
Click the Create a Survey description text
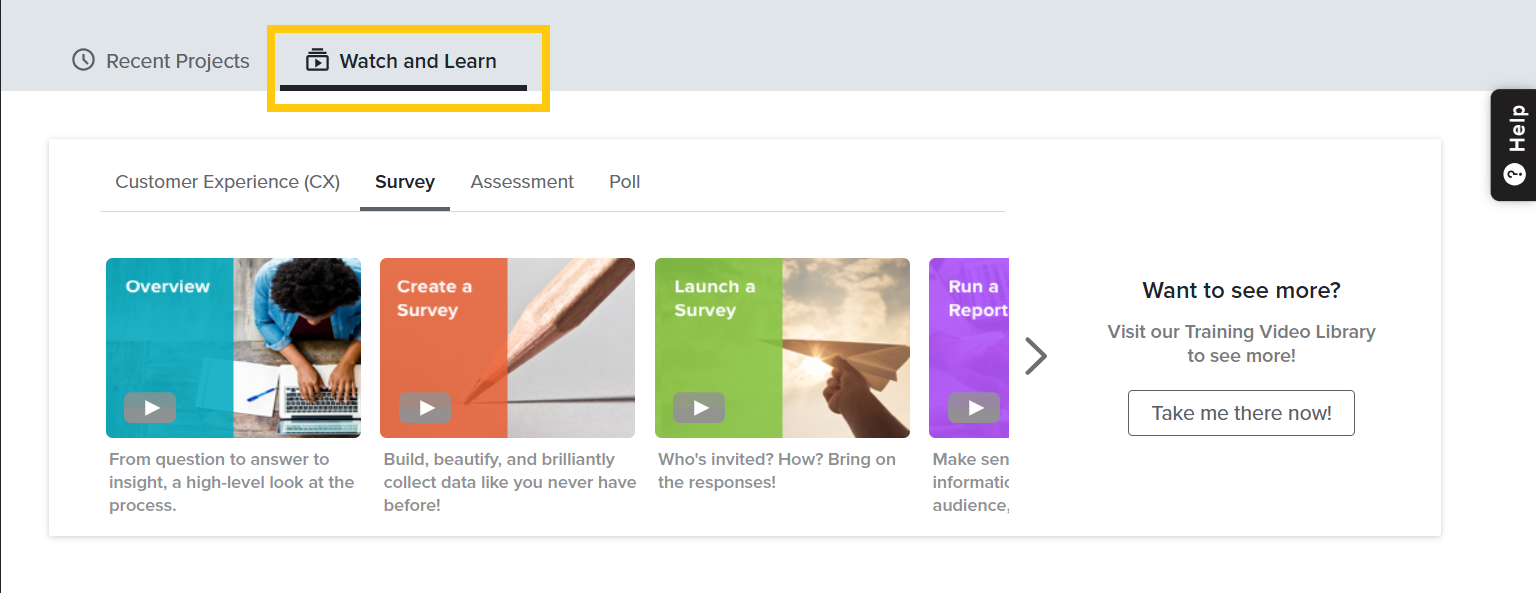509,482
